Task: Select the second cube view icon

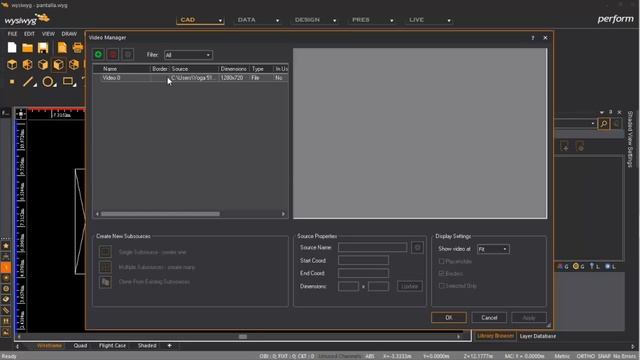Action: tap(27, 64)
